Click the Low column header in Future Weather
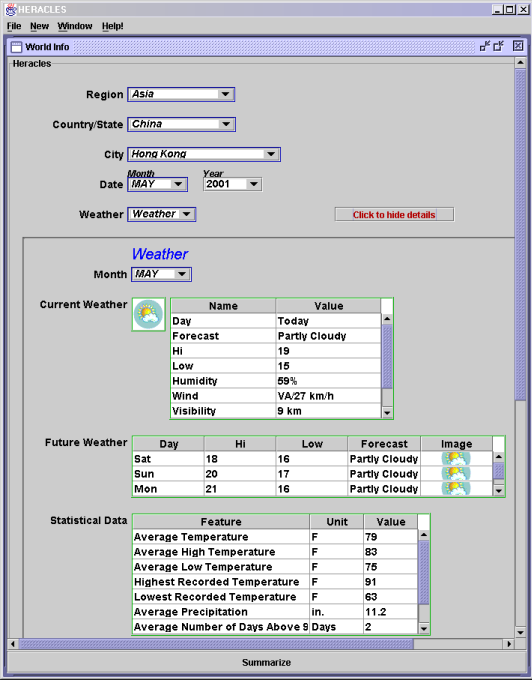 (312, 444)
